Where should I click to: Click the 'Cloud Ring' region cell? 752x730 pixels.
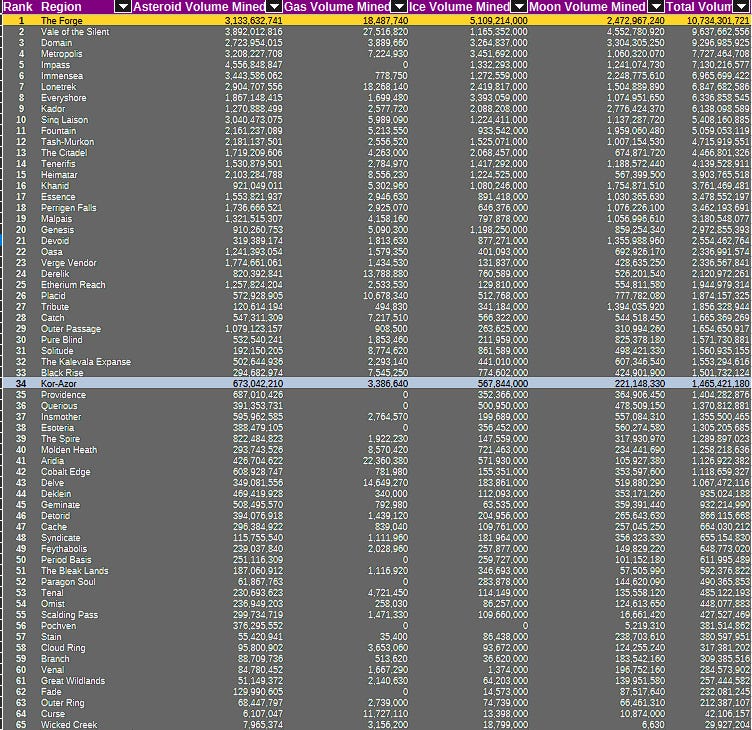tap(63, 648)
